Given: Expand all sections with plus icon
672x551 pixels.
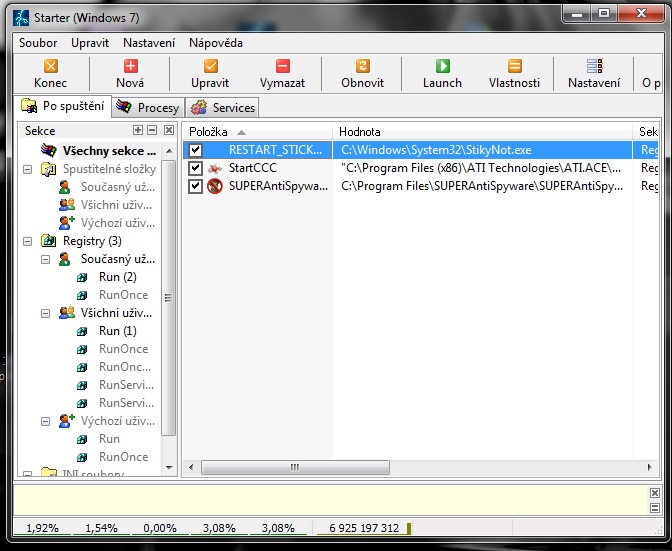Looking at the screenshot, I should [138, 130].
